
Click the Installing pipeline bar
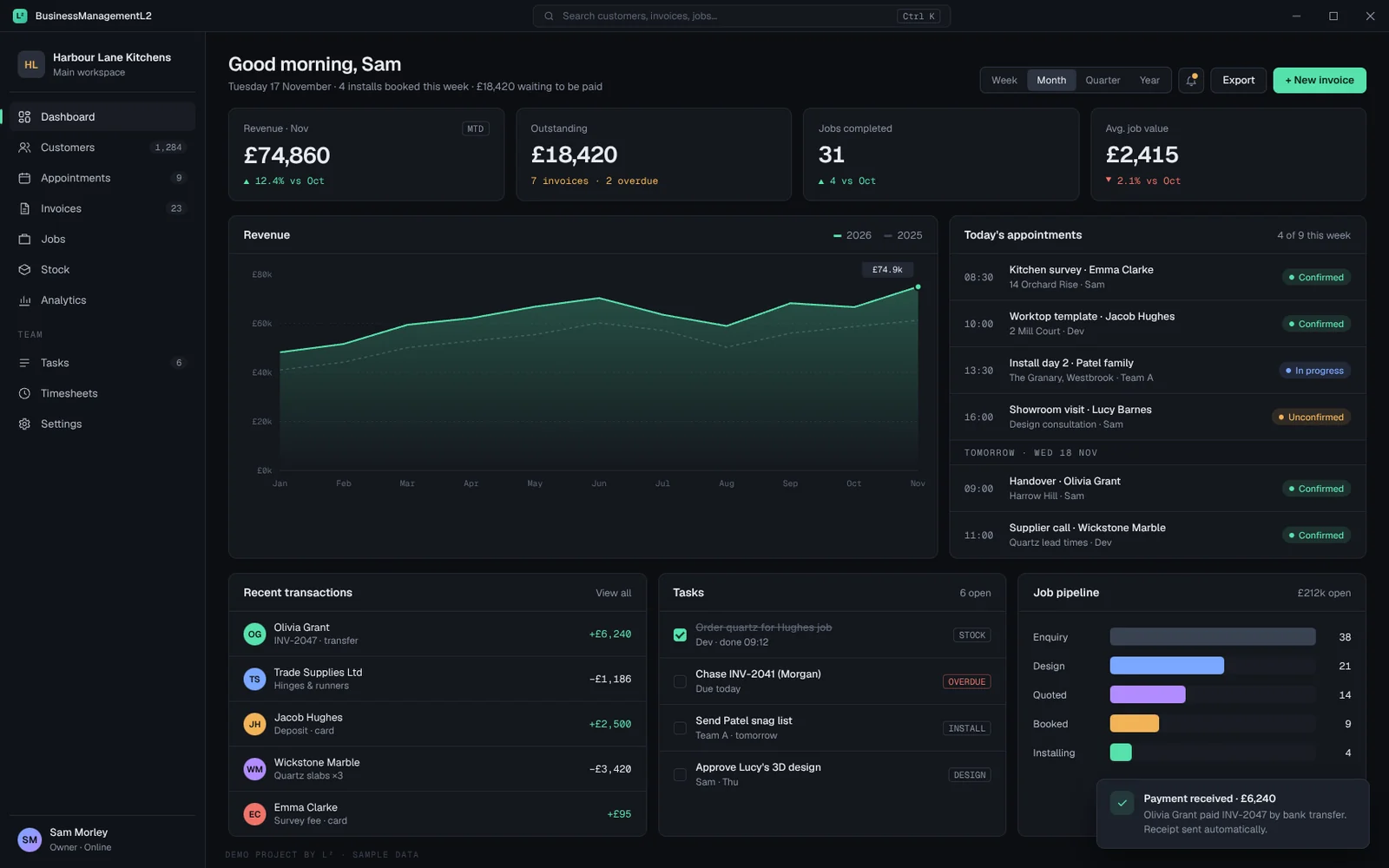tap(1121, 753)
